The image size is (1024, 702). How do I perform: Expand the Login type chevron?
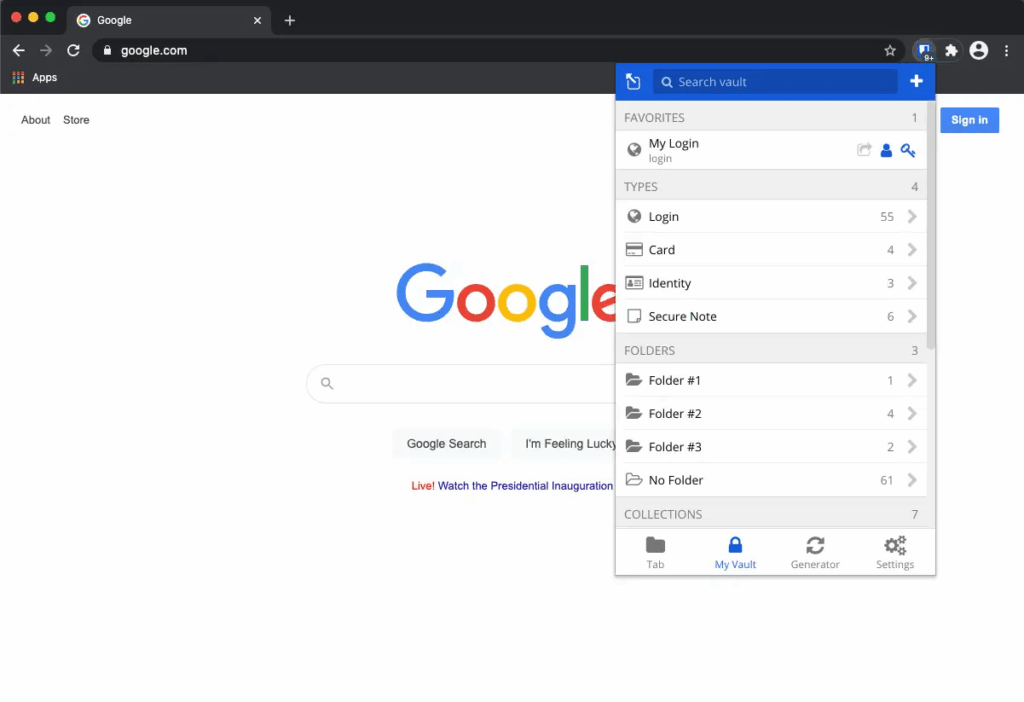coord(912,216)
